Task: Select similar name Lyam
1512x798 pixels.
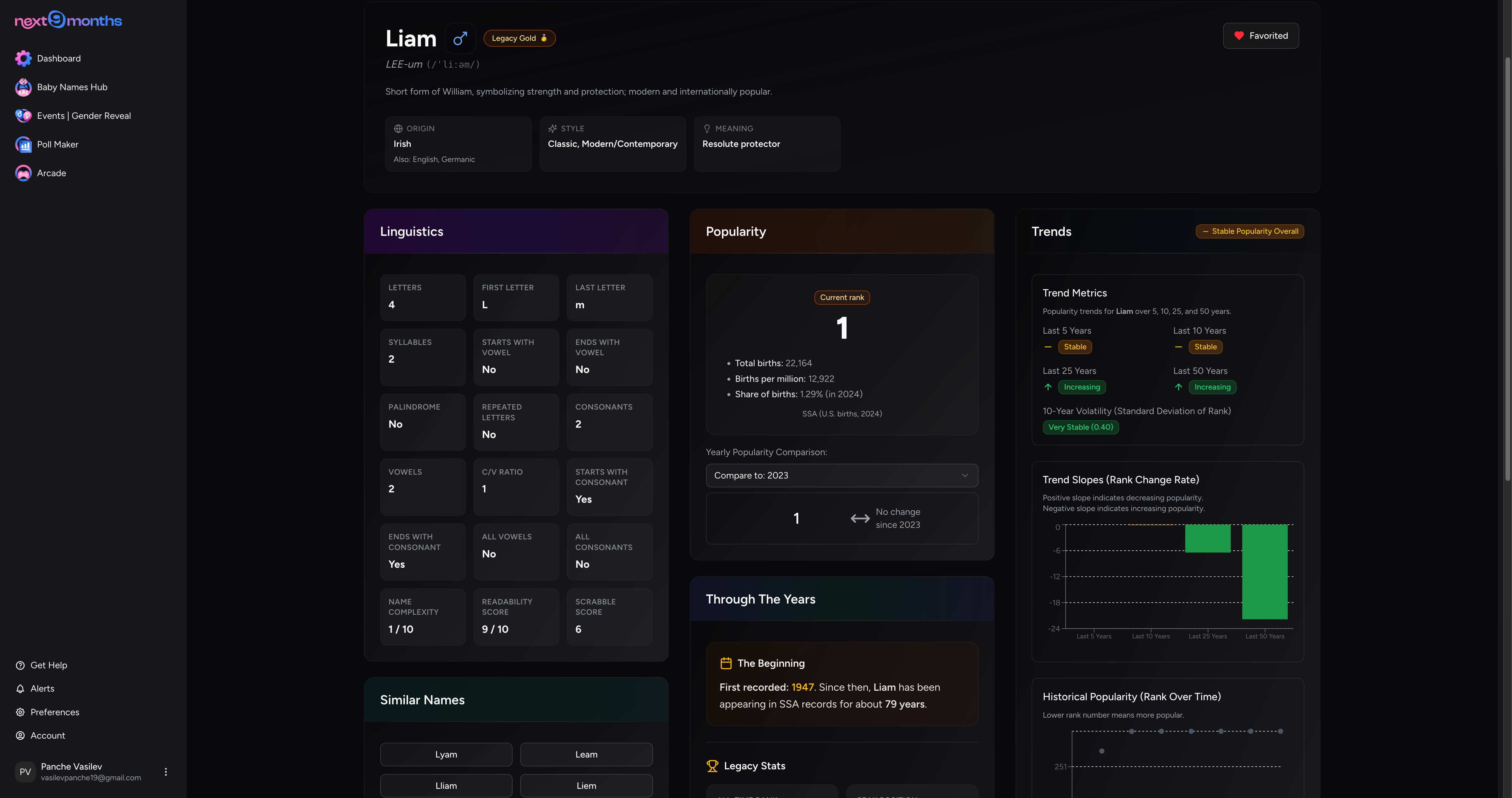Action: (x=446, y=754)
